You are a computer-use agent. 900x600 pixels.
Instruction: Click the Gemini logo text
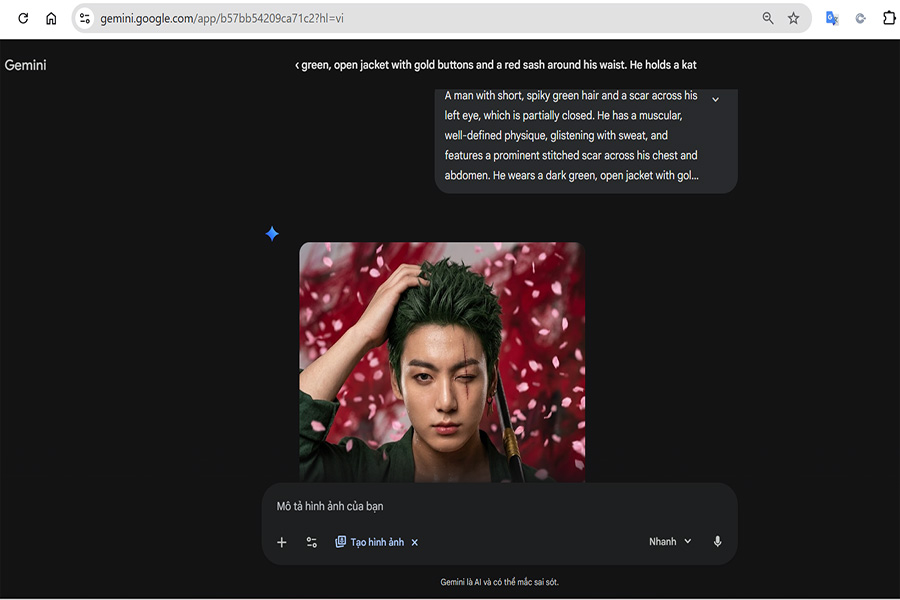coord(26,65)
